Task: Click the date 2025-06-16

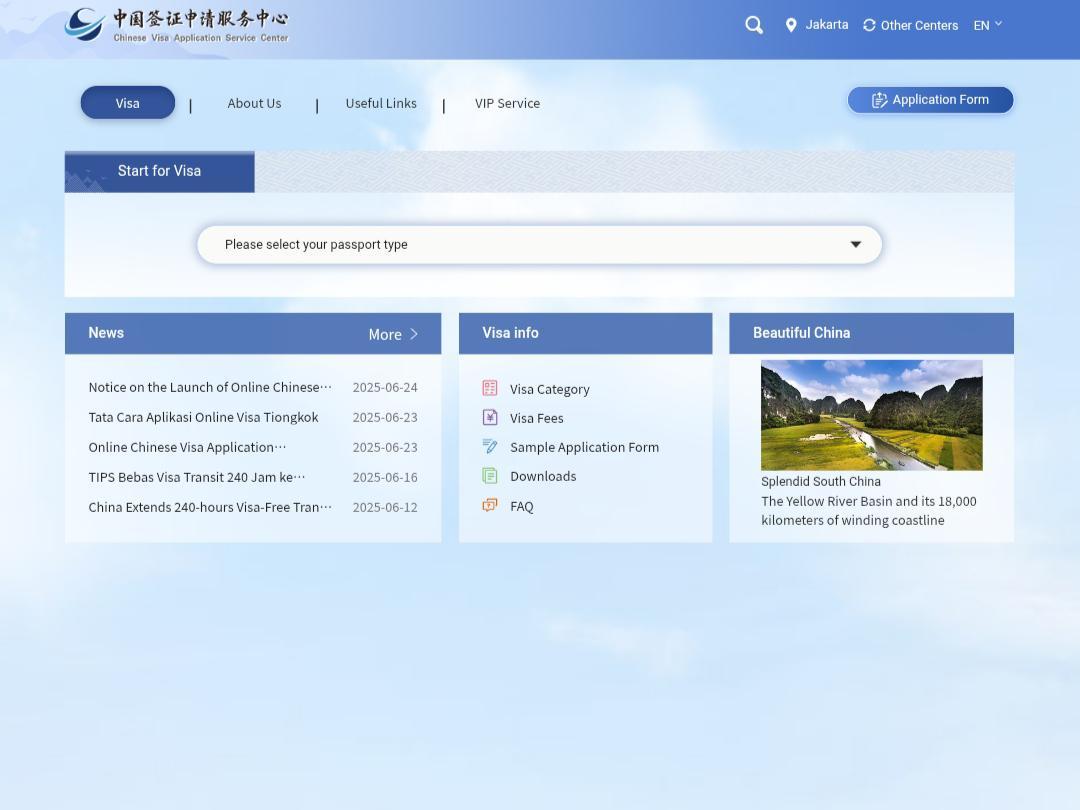Action: pos(385,477)
